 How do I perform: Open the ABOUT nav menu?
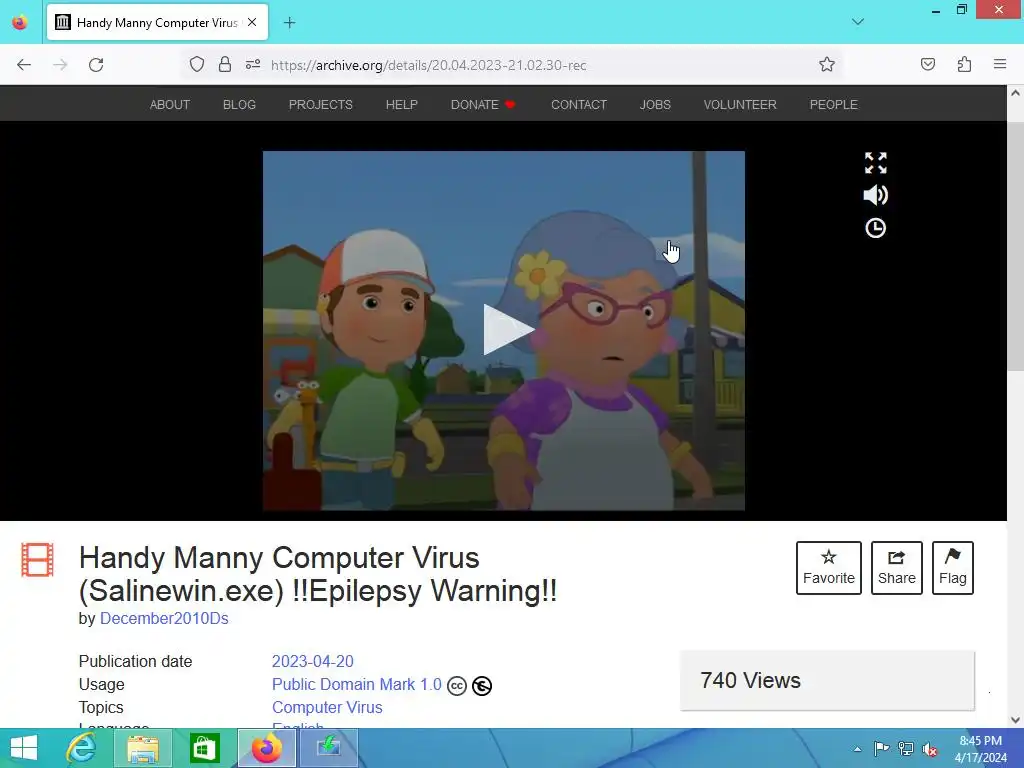(x=170, y=104)
